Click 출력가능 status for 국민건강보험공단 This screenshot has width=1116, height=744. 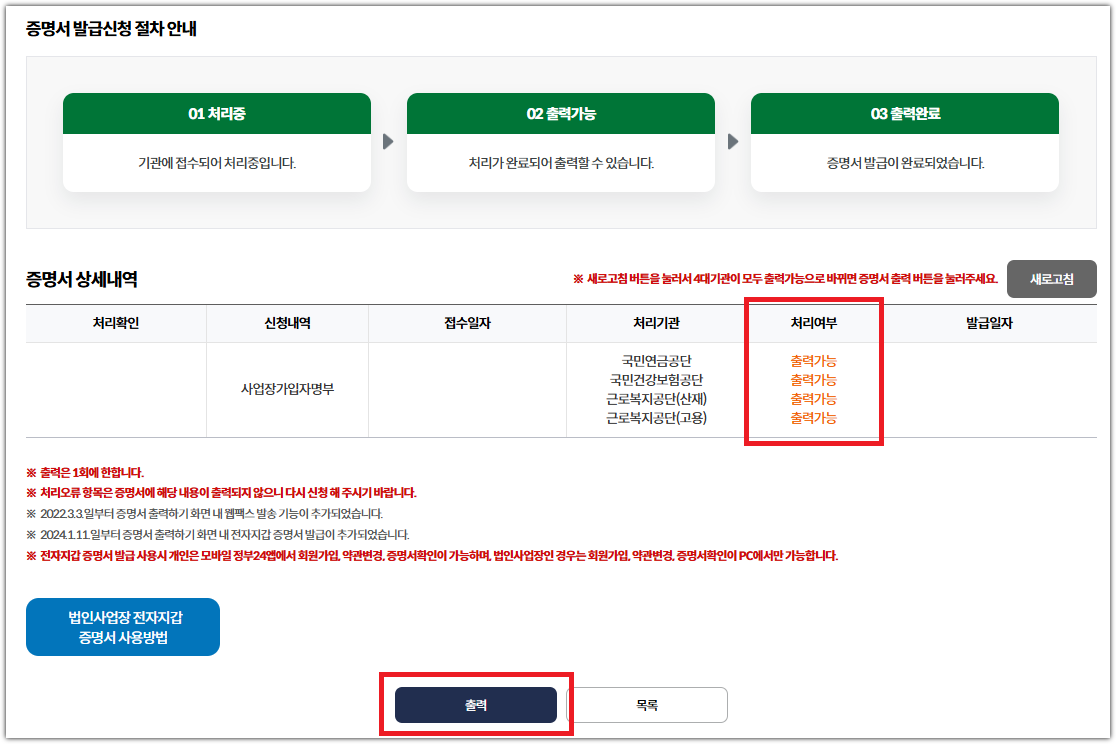[x=814, y=380]
